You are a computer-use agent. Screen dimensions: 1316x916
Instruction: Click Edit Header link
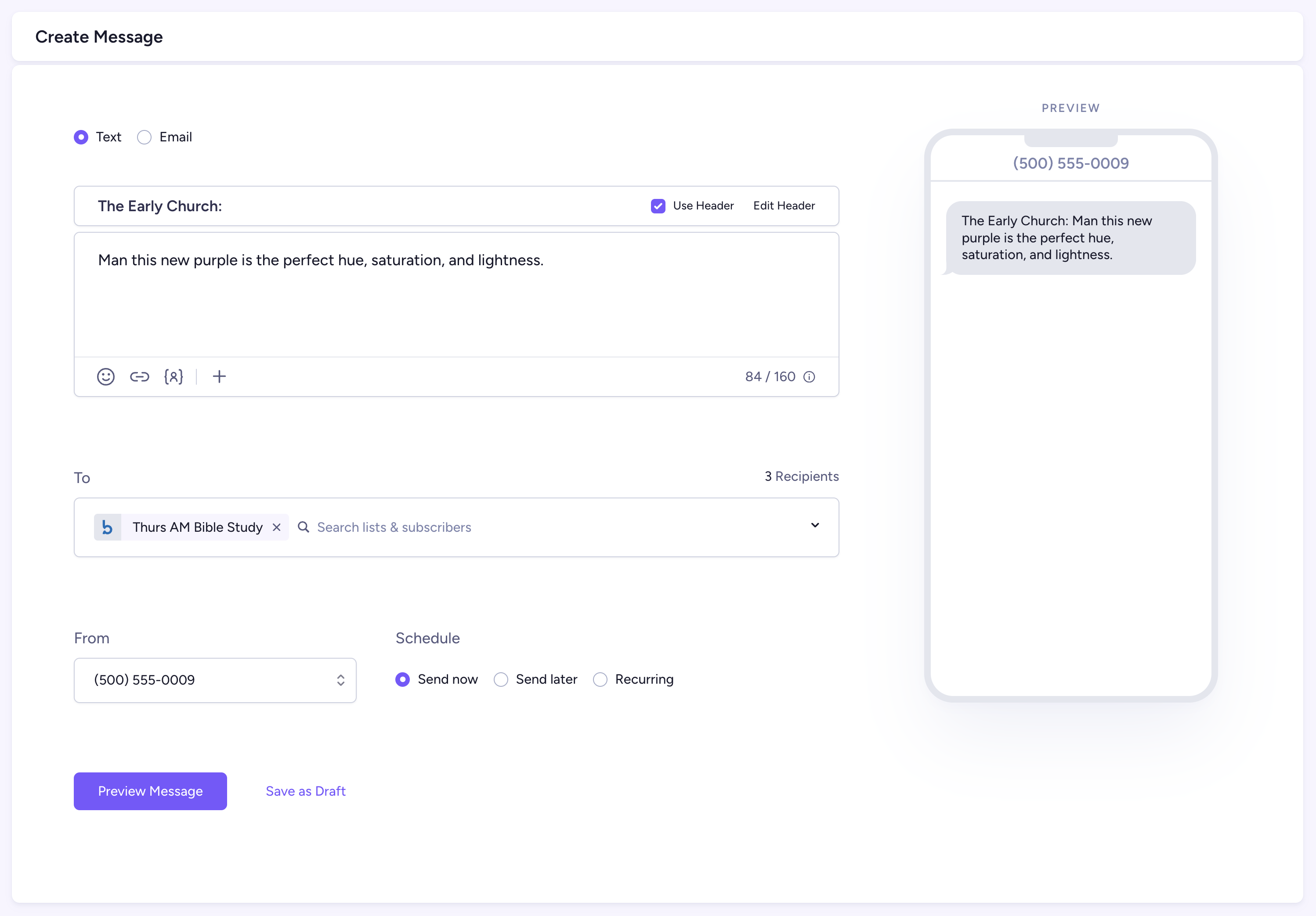[784, 206]
